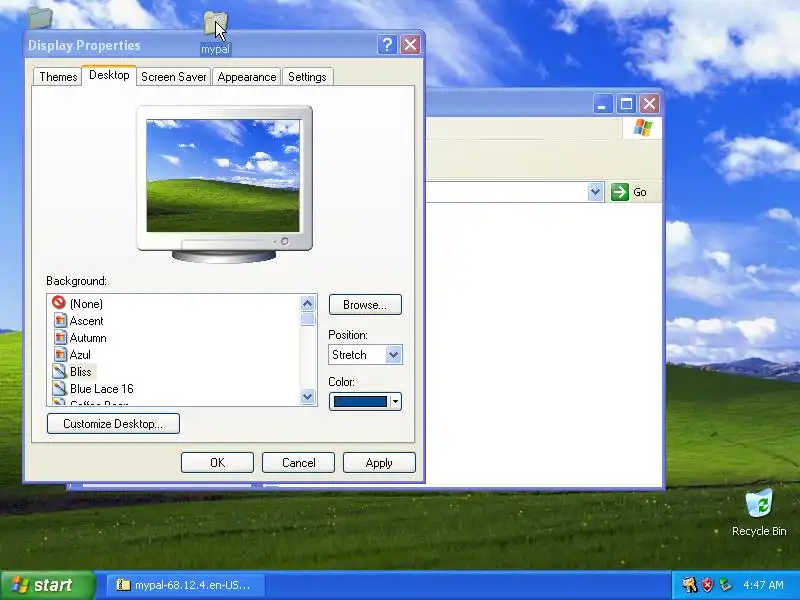Open the Position Stretch dropdown
This screenshot has height=600, width=800.
coord(365,355)
